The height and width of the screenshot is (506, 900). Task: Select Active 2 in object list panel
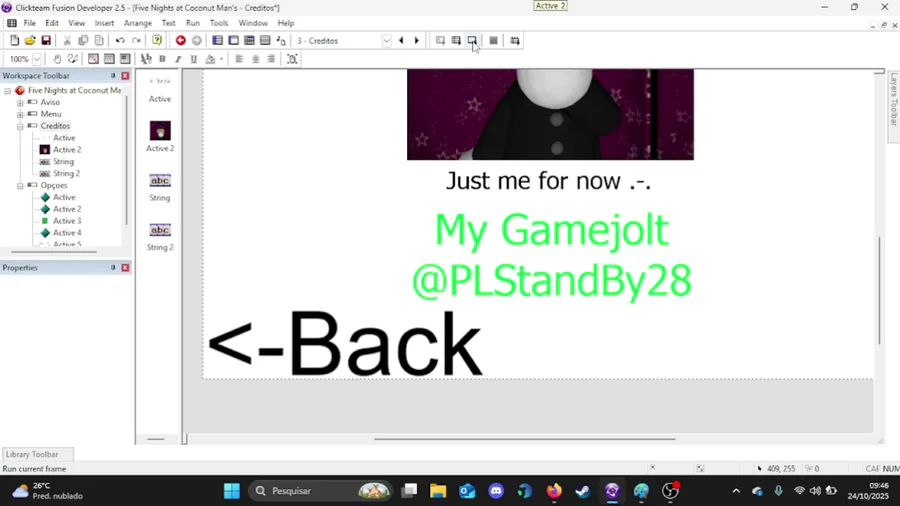[x=160, y=137]
